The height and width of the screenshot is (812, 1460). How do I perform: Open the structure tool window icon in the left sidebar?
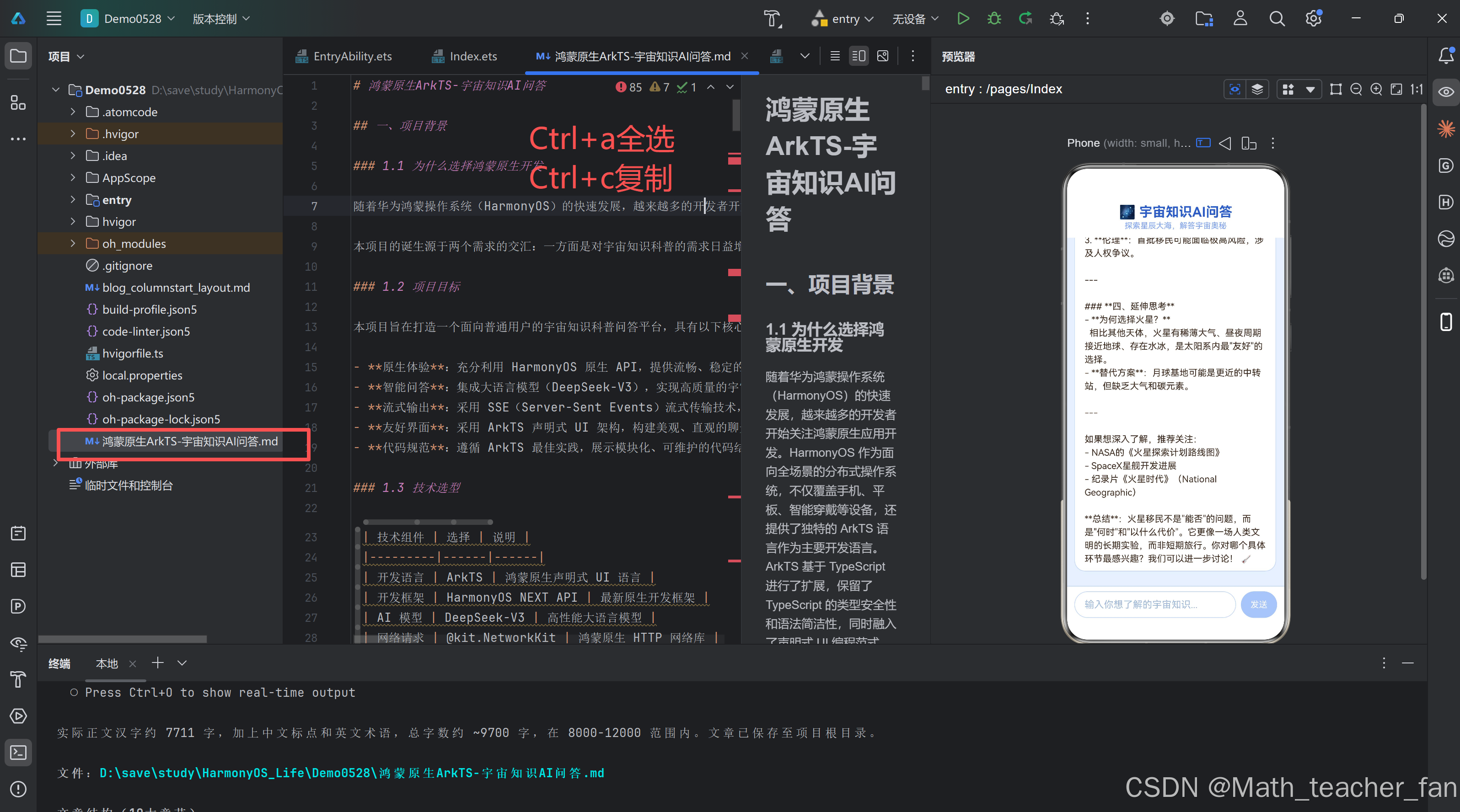tap(18, 102)
